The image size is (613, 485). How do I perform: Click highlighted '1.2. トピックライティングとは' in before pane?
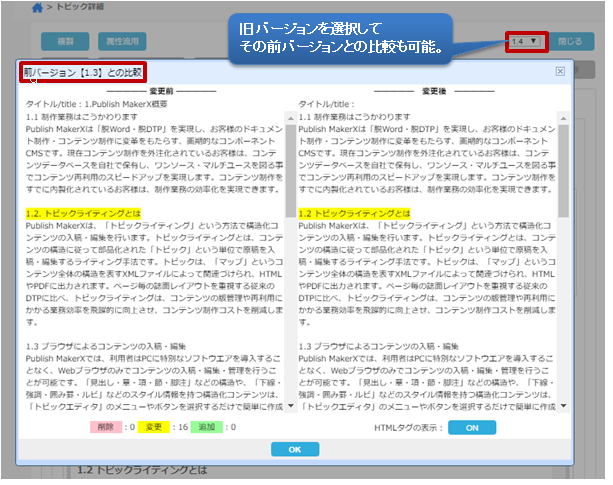[x=83, y=214]
